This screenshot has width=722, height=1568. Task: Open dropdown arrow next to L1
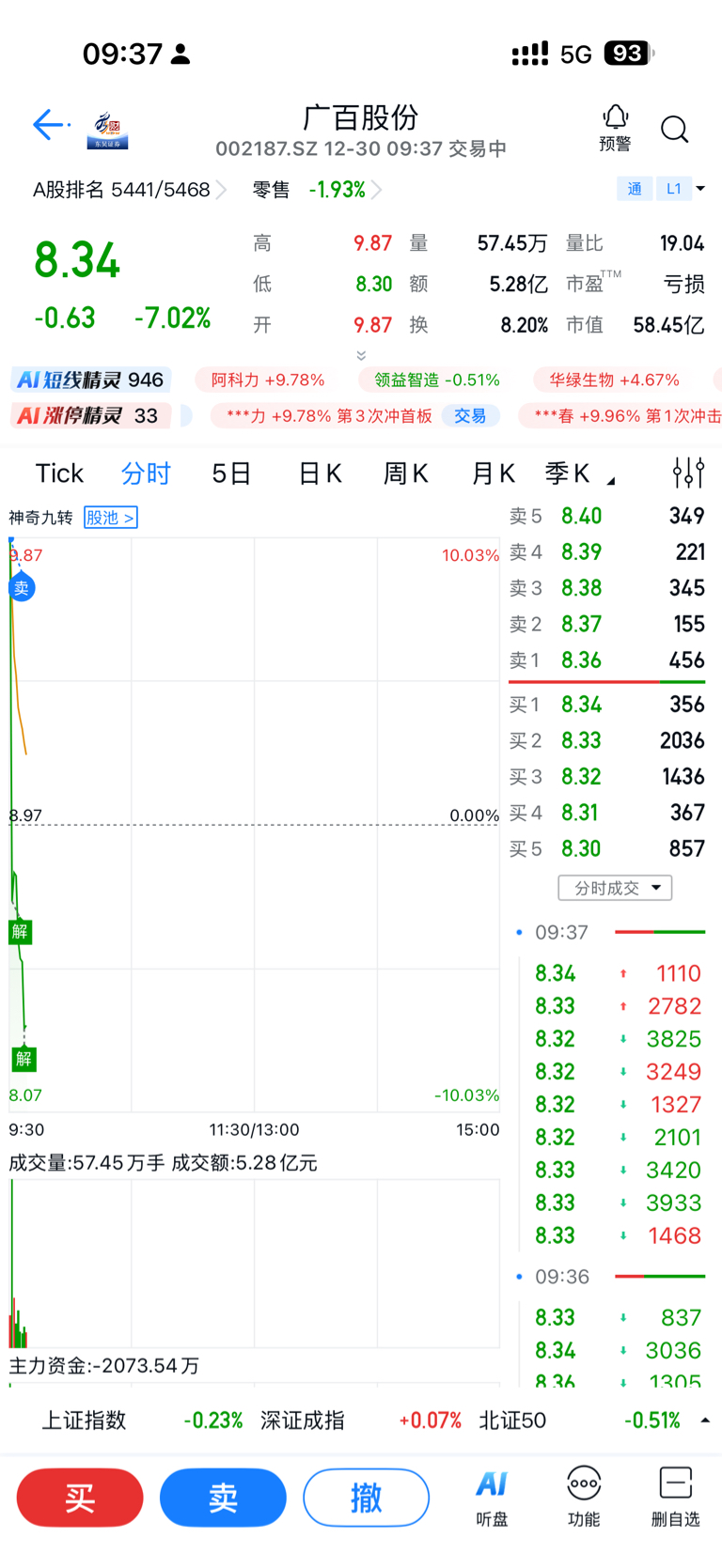700,189
